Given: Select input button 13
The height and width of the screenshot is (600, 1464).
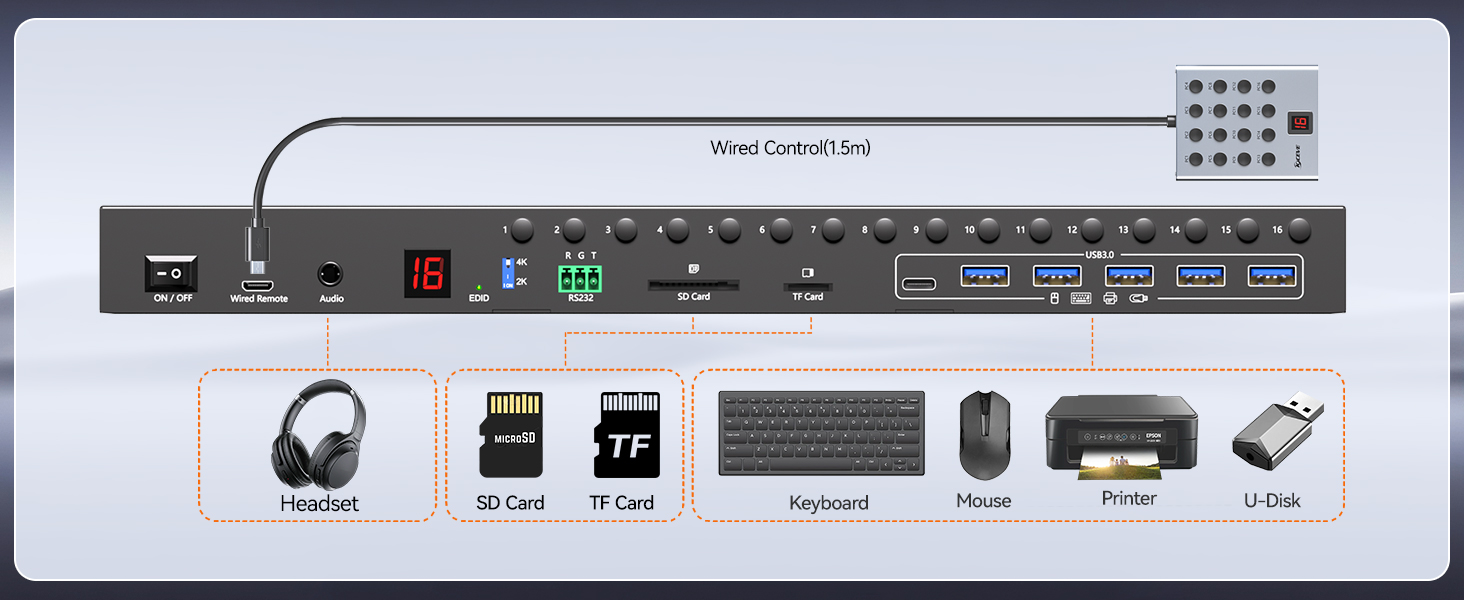Looking at the screenshot, I should 1144,230.
